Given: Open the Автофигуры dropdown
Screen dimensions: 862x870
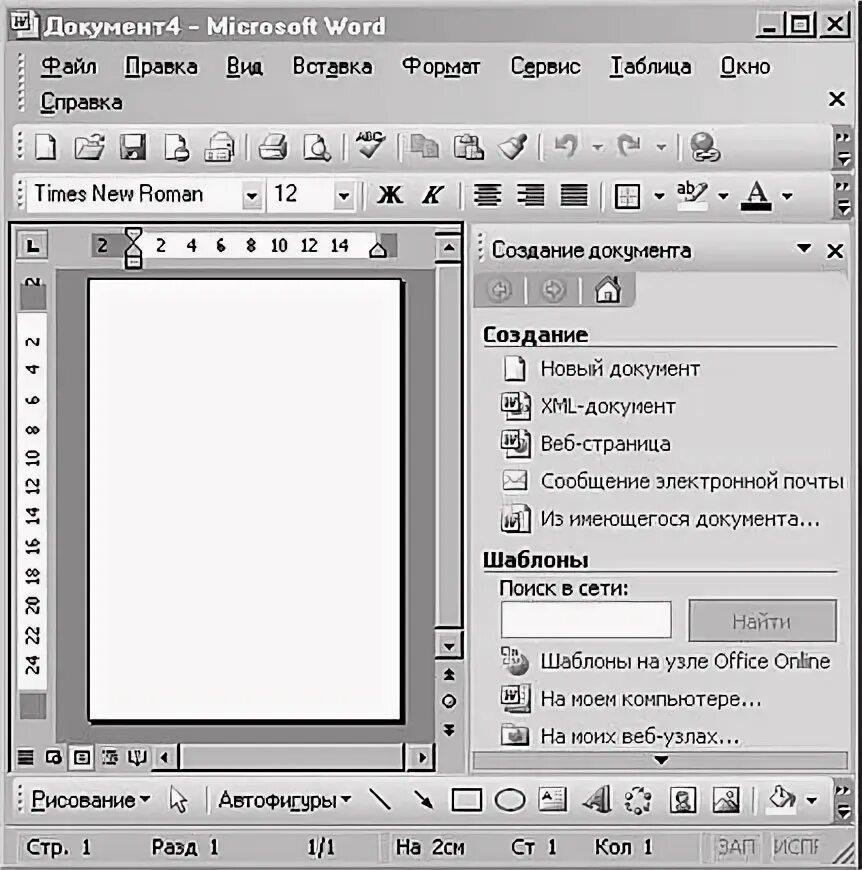Looking at the screenshot, I should pos(285,800).
